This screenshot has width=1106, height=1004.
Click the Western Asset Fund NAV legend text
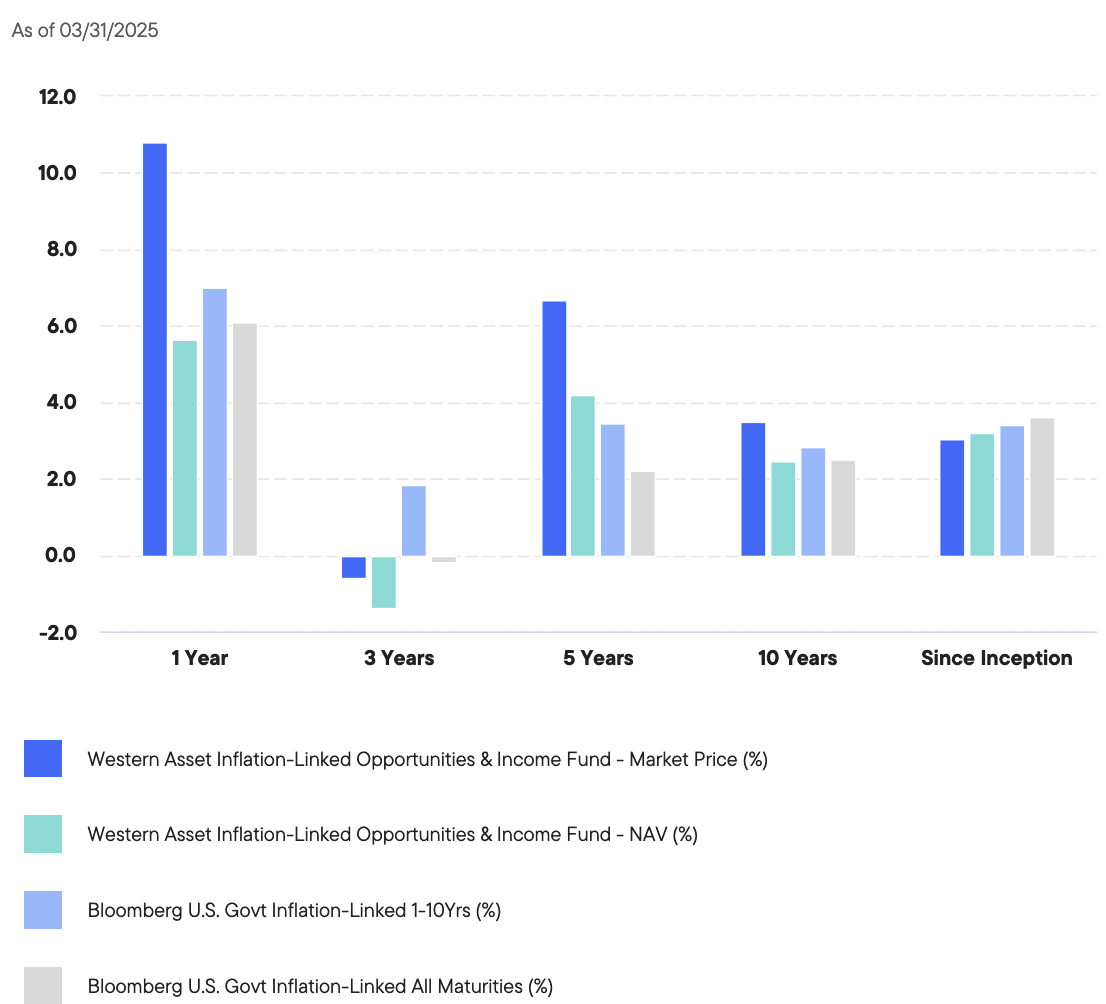(x=394, y=834)
